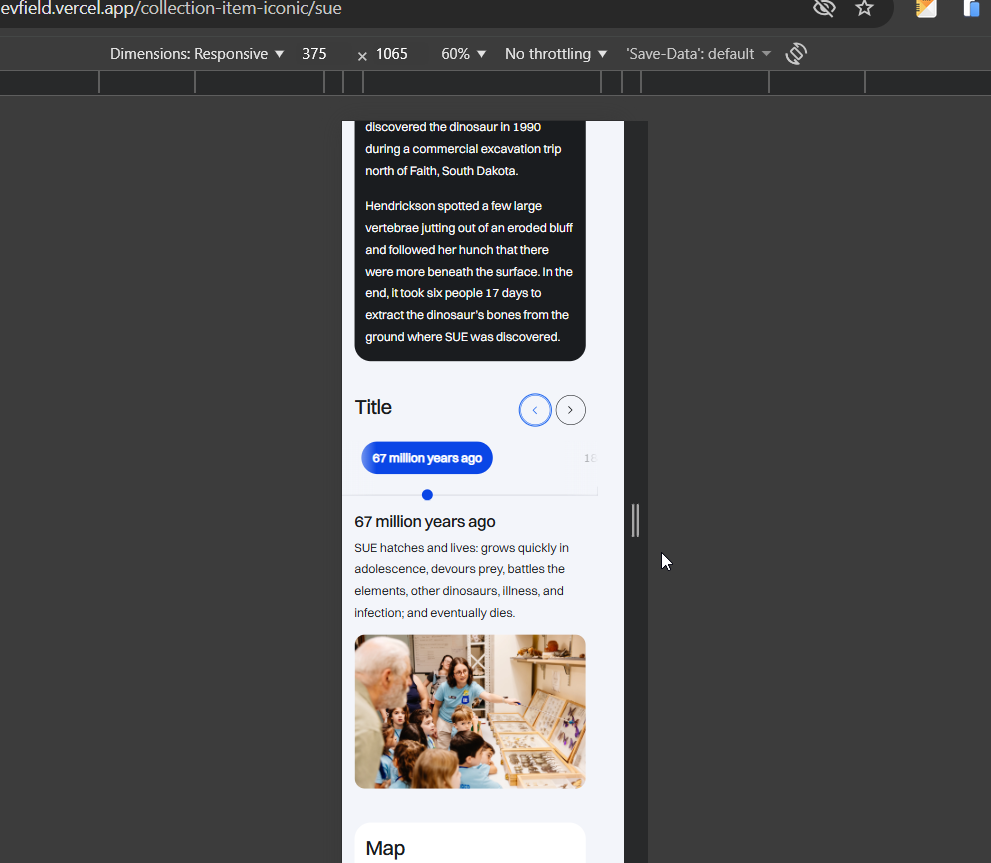Click the blue extension icon at right edge

coord(973,8)
